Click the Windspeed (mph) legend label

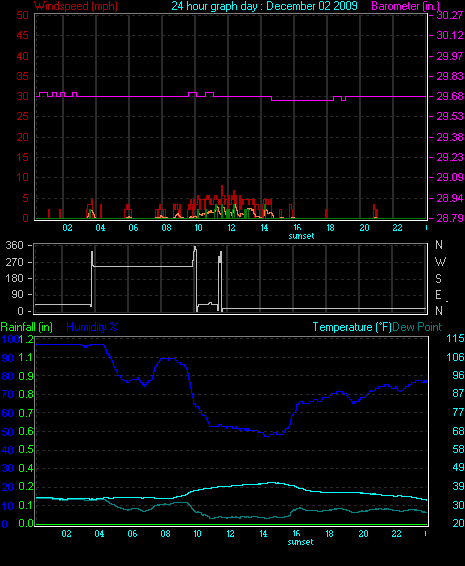point(75,6)
